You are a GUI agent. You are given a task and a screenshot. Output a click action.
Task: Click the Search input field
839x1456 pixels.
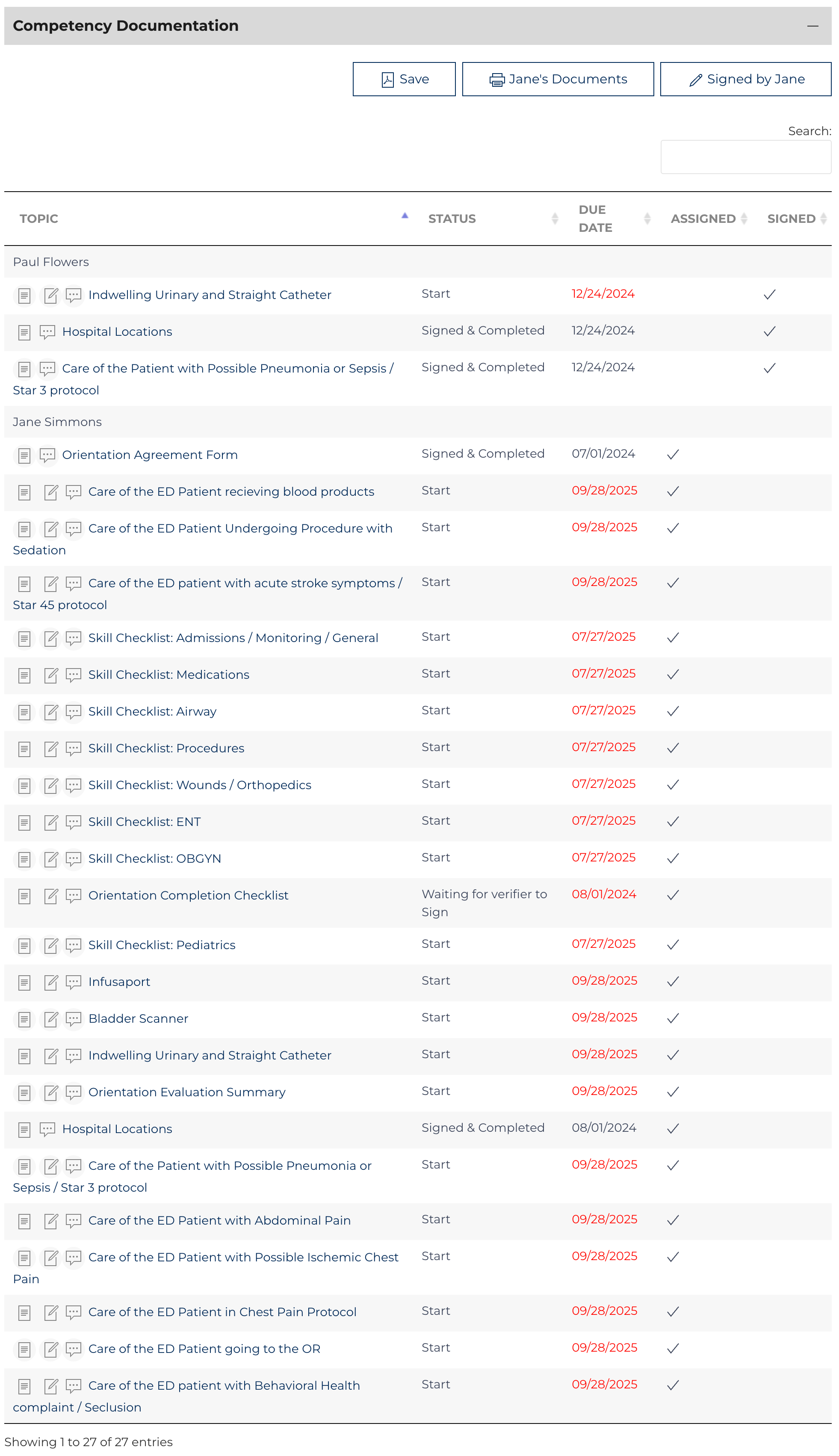(746, 157)
